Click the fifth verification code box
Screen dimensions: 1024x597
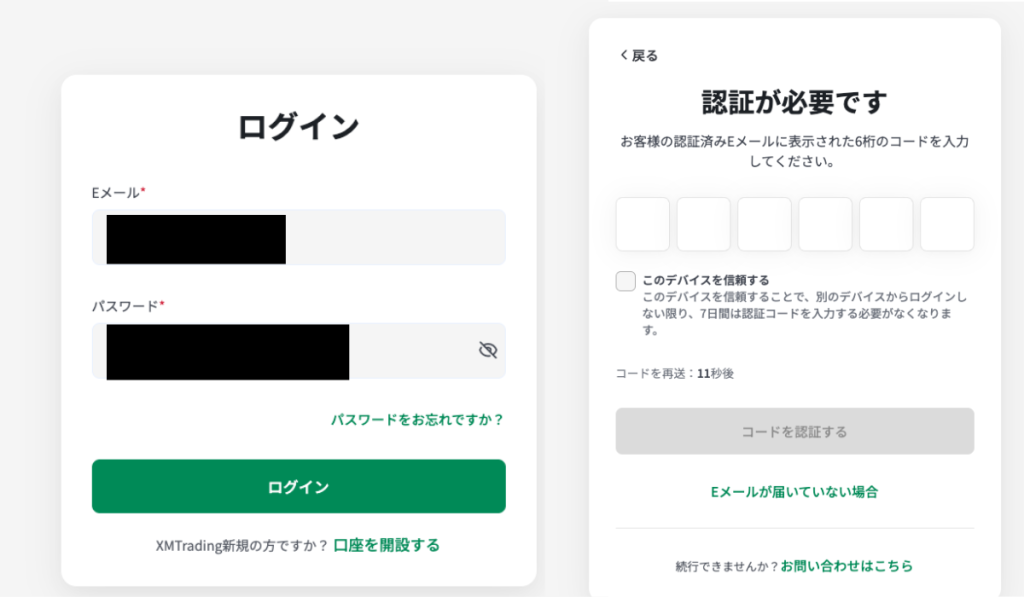coord(886,223)
